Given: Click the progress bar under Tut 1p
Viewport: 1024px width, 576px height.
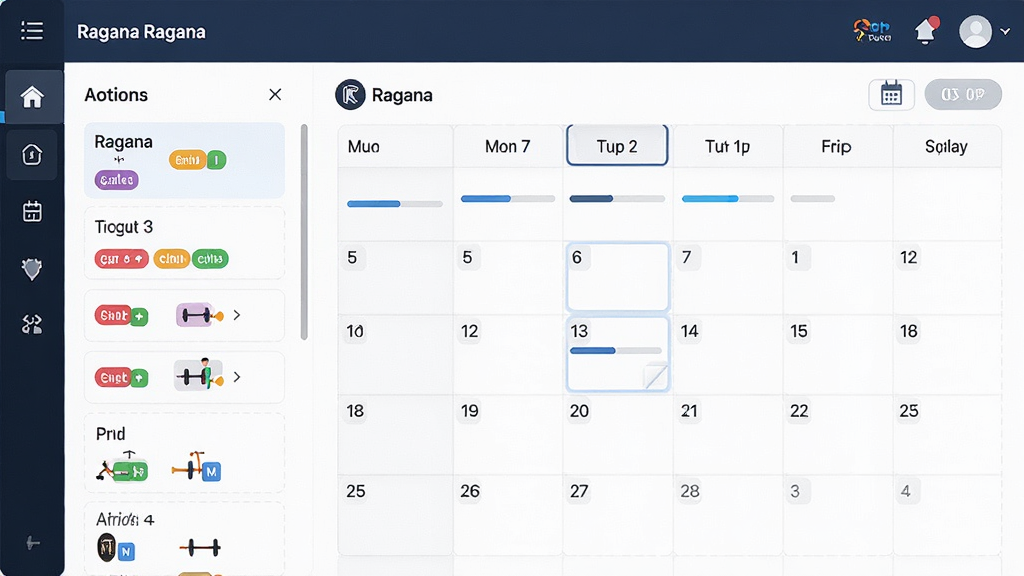Looking at the screenshot, I should pyautogui.click(x=728, y=199).
